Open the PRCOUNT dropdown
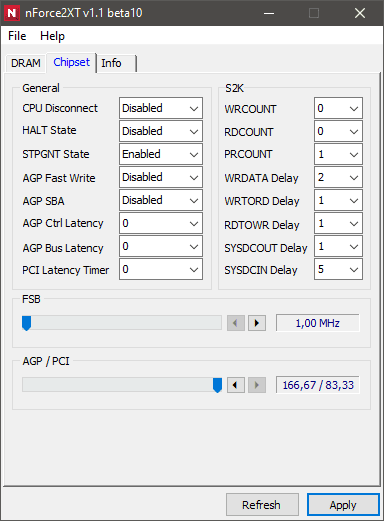Viewport: 384px width, 521px height. click(338, 154)
